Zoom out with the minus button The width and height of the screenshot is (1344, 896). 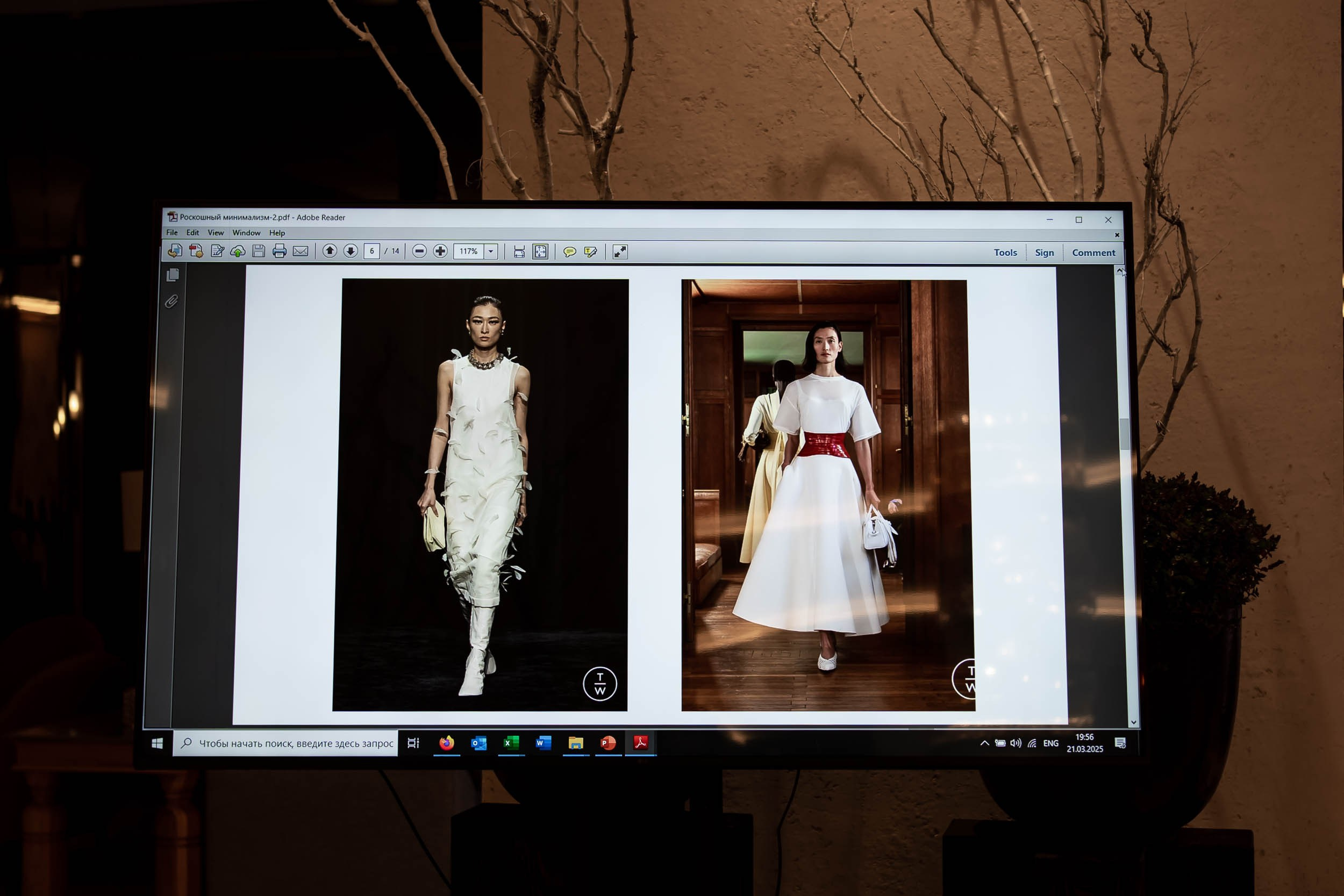[419, 252]
